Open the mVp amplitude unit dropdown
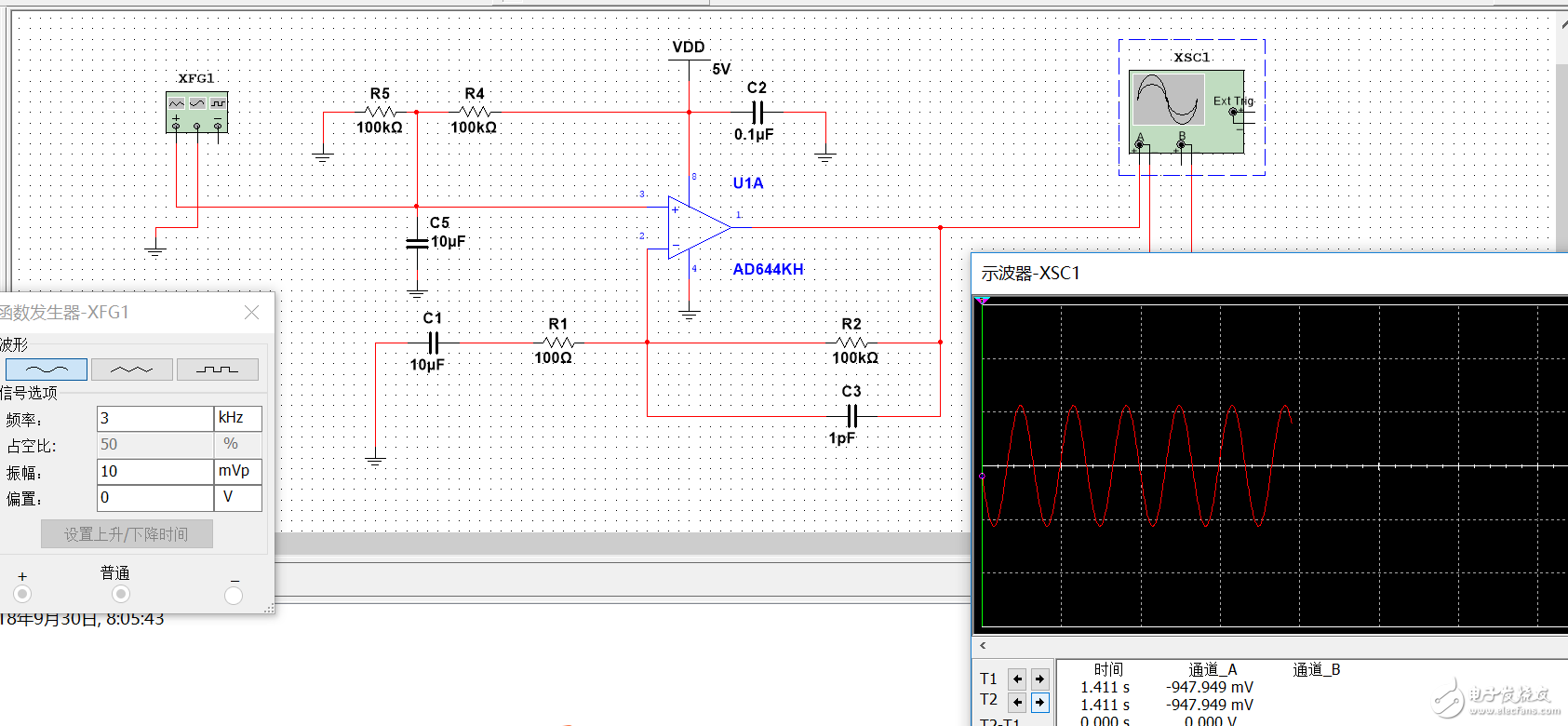The image size is (1568, 726). click(x=238, y=472)
